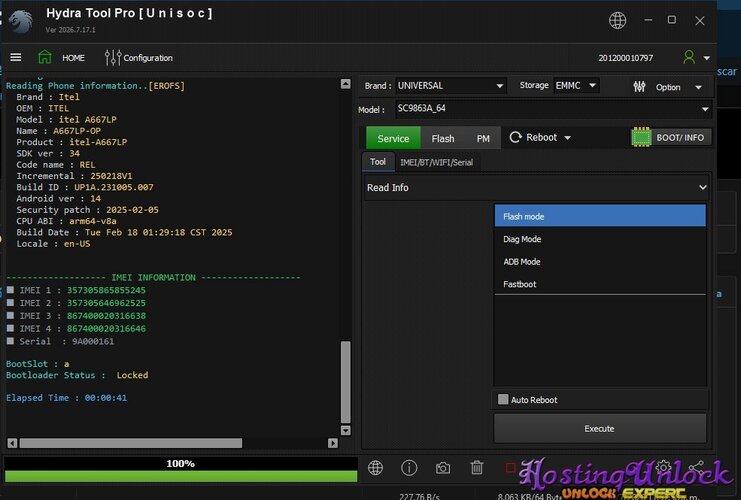Screen dimensions: 741x500
Task: Select the Tool sub-tab
Action: point(378,162)
